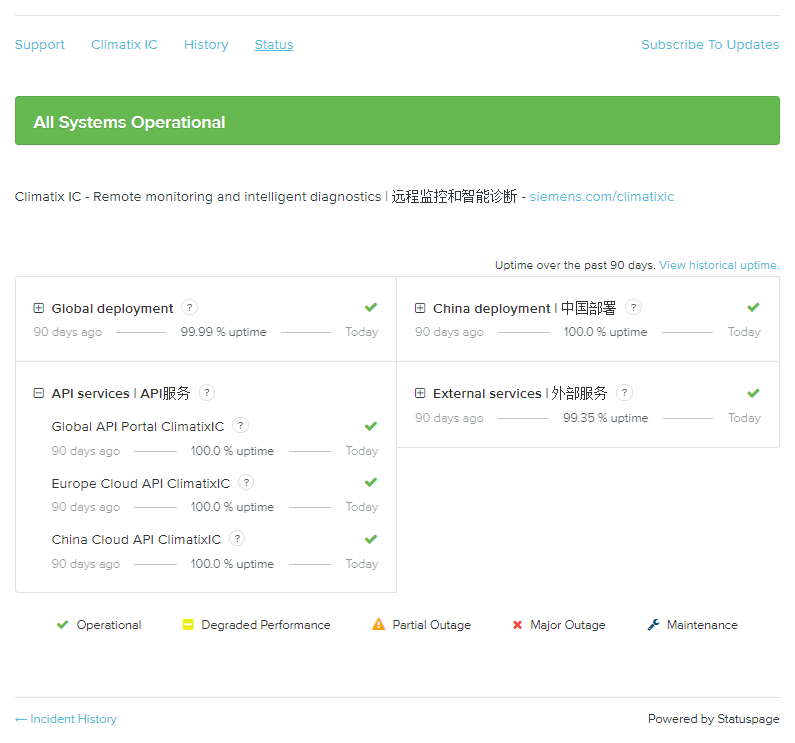Click the Partial Outage warning triangle icon
795x743 pixels.
click(379, 624)
